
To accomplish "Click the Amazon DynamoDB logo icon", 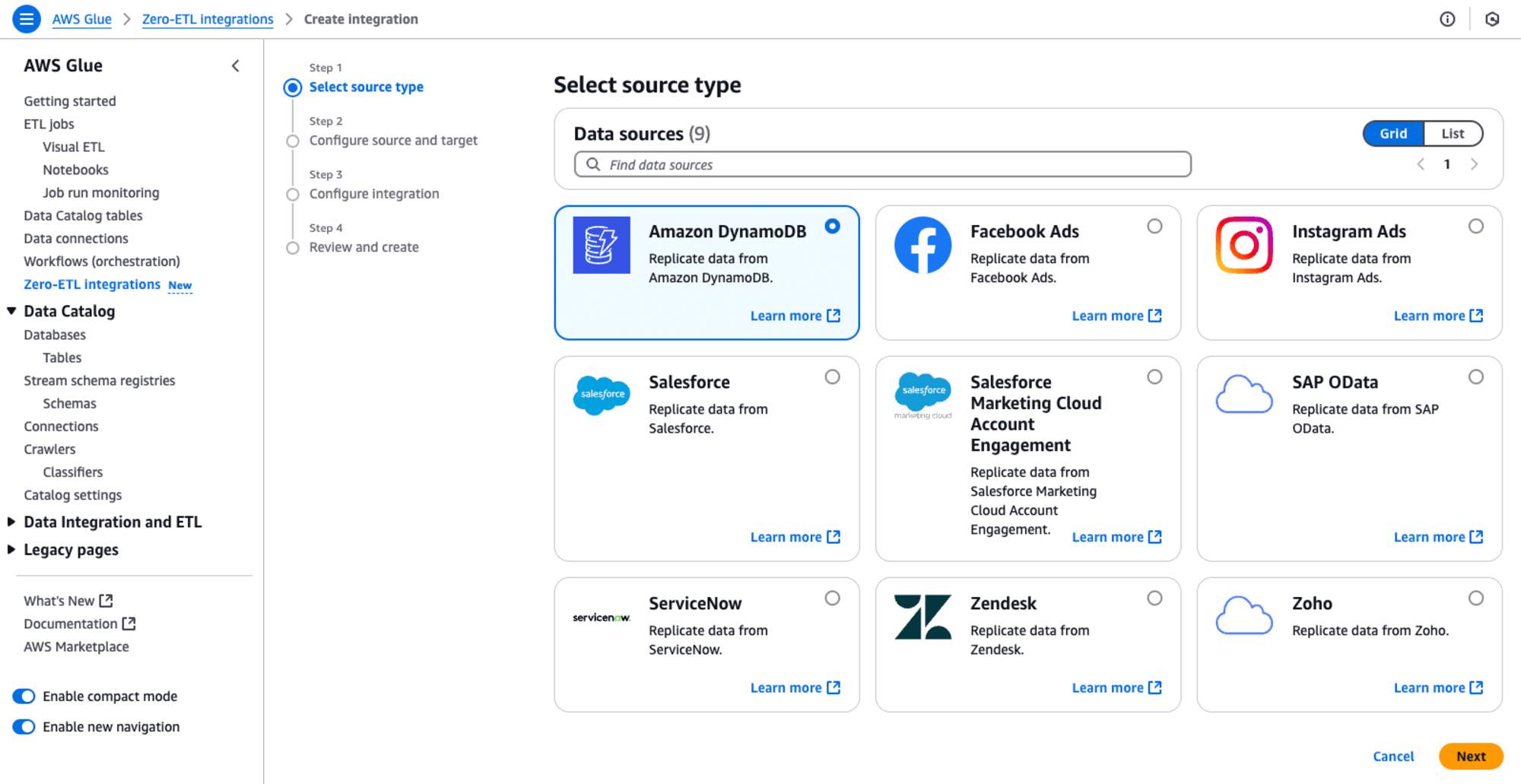I will 602,245.
